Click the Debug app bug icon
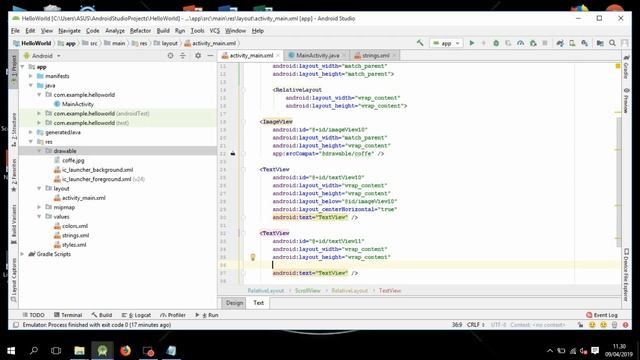 [x=496, y=43]
